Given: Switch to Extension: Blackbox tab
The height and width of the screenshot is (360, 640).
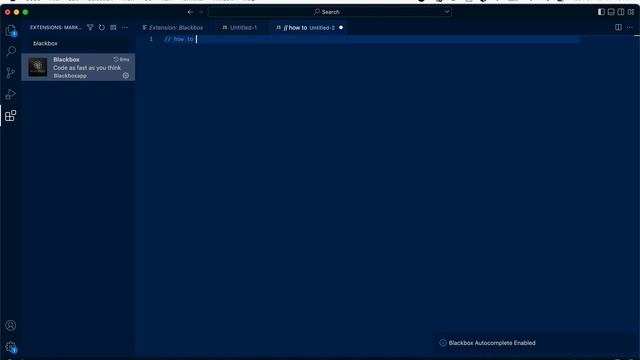Looking at the screenshot, I should pyautogui.click(x=173, y=28).
